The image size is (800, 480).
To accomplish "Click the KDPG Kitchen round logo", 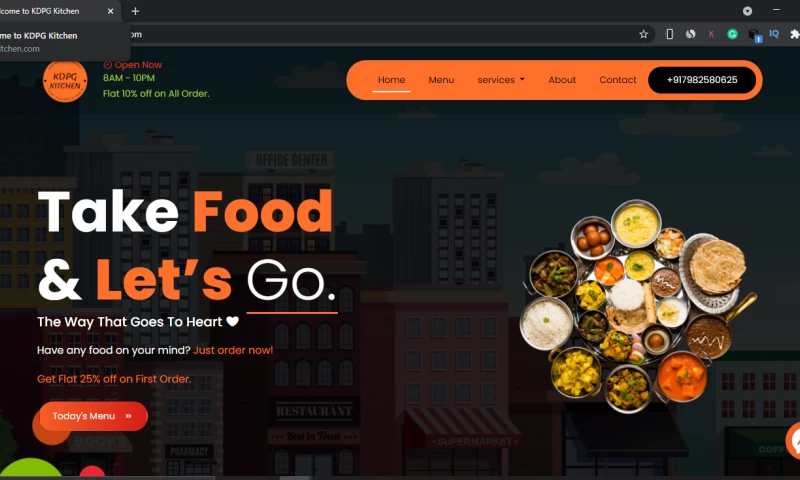I will pos(65,81).
